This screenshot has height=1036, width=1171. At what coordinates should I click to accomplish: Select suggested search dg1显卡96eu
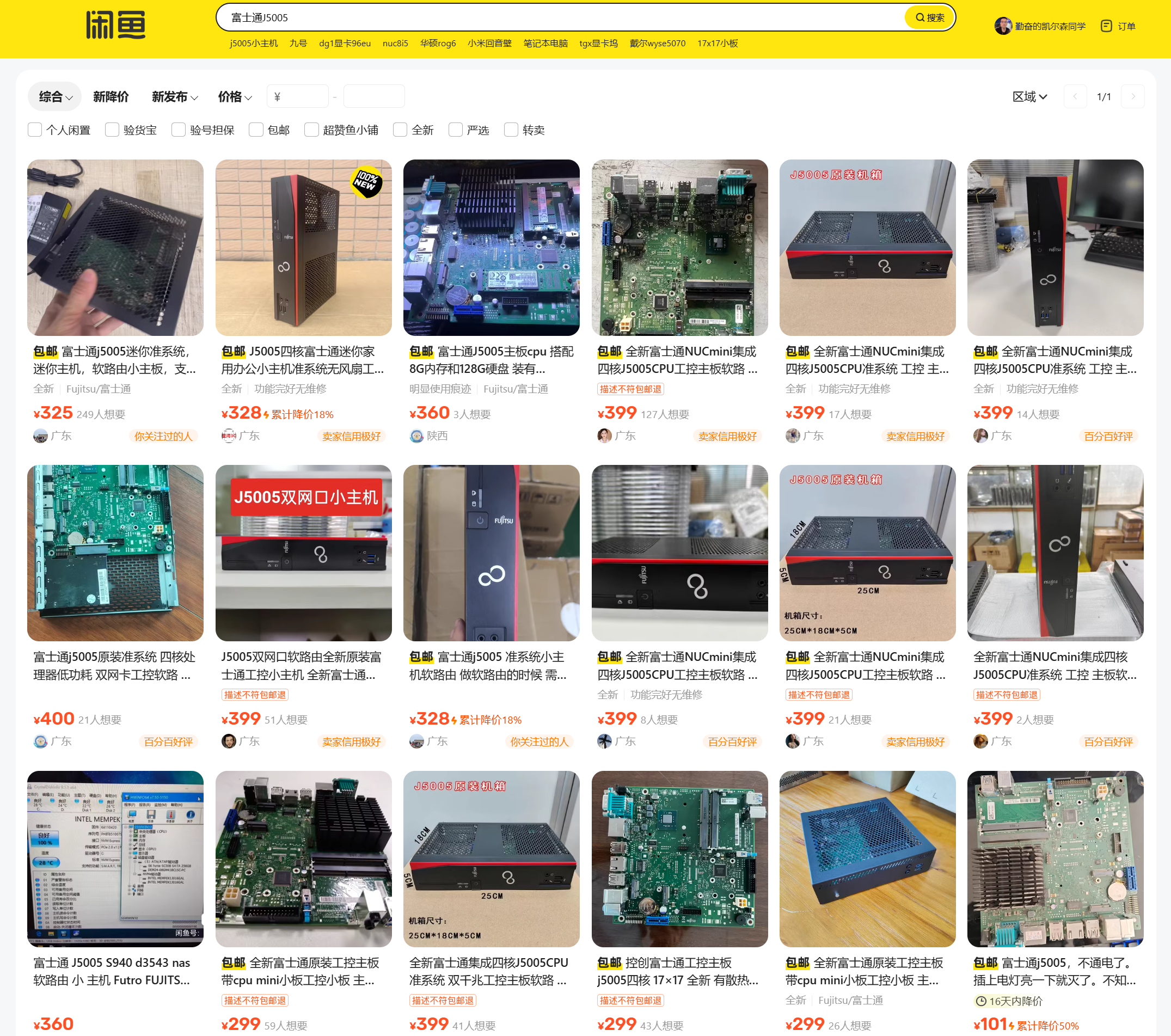pyautogui.click(x=345, y=44)
